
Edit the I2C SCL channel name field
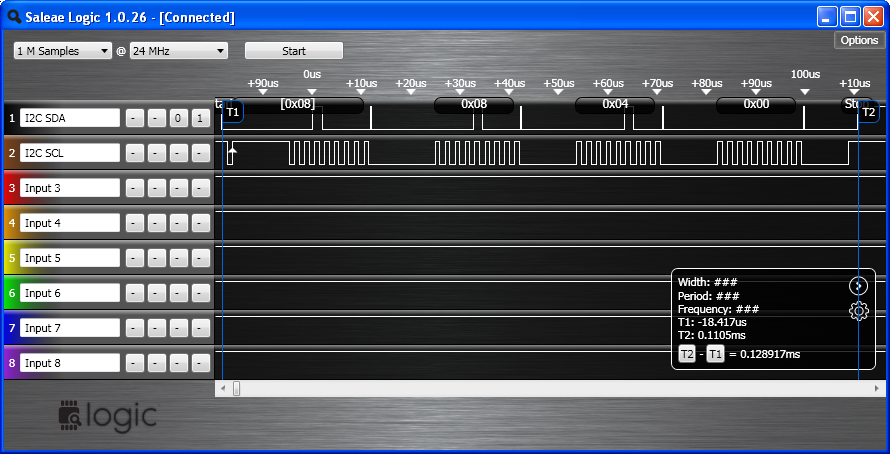(x=70, y=153)
